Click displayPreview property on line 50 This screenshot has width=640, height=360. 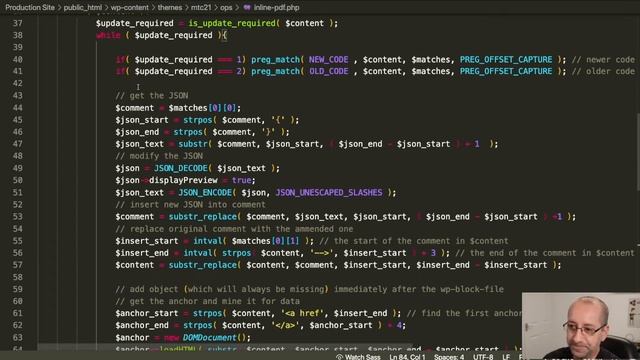point(183,180)
